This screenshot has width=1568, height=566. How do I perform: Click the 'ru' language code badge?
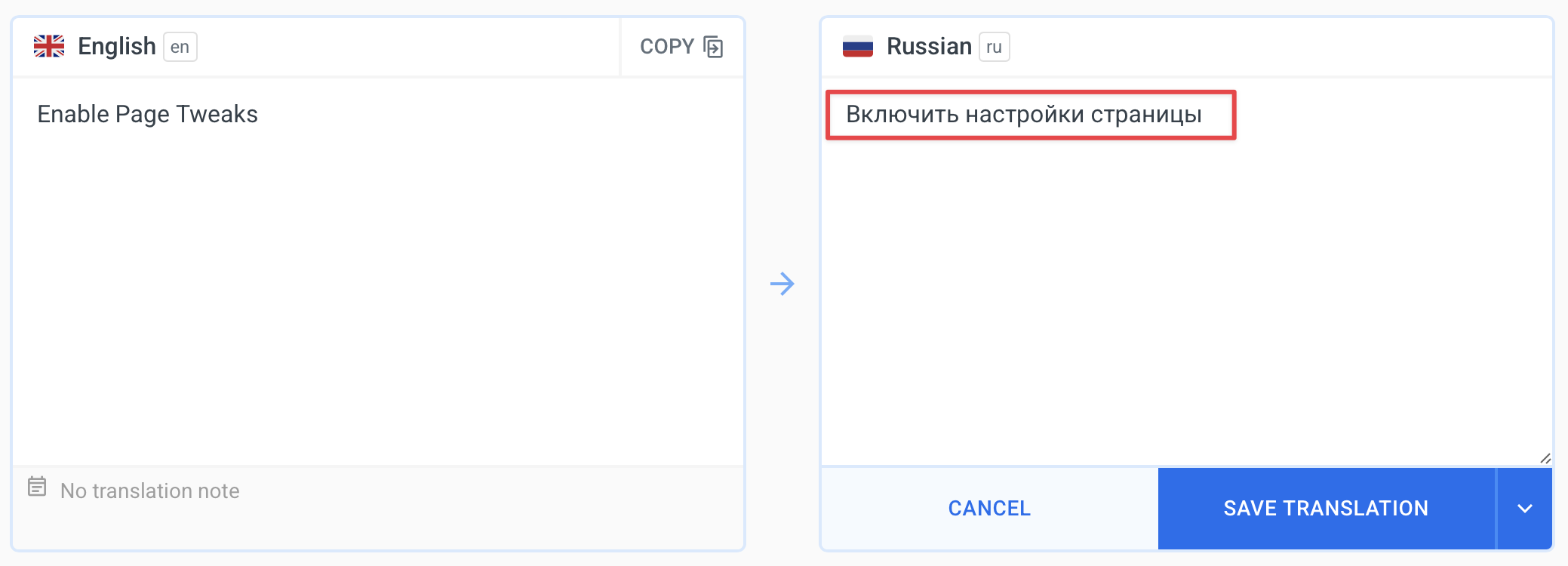994,47
